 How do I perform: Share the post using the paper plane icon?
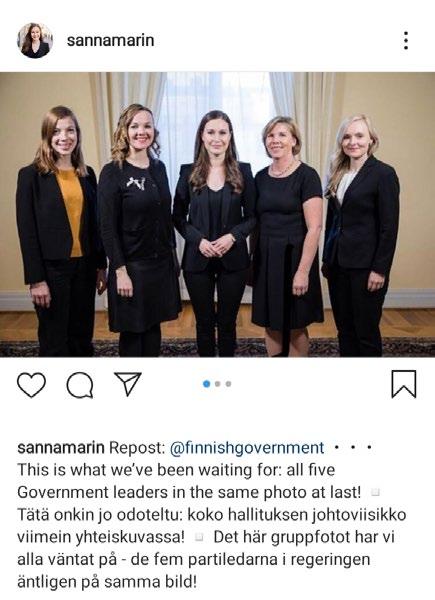pos(128,383)
